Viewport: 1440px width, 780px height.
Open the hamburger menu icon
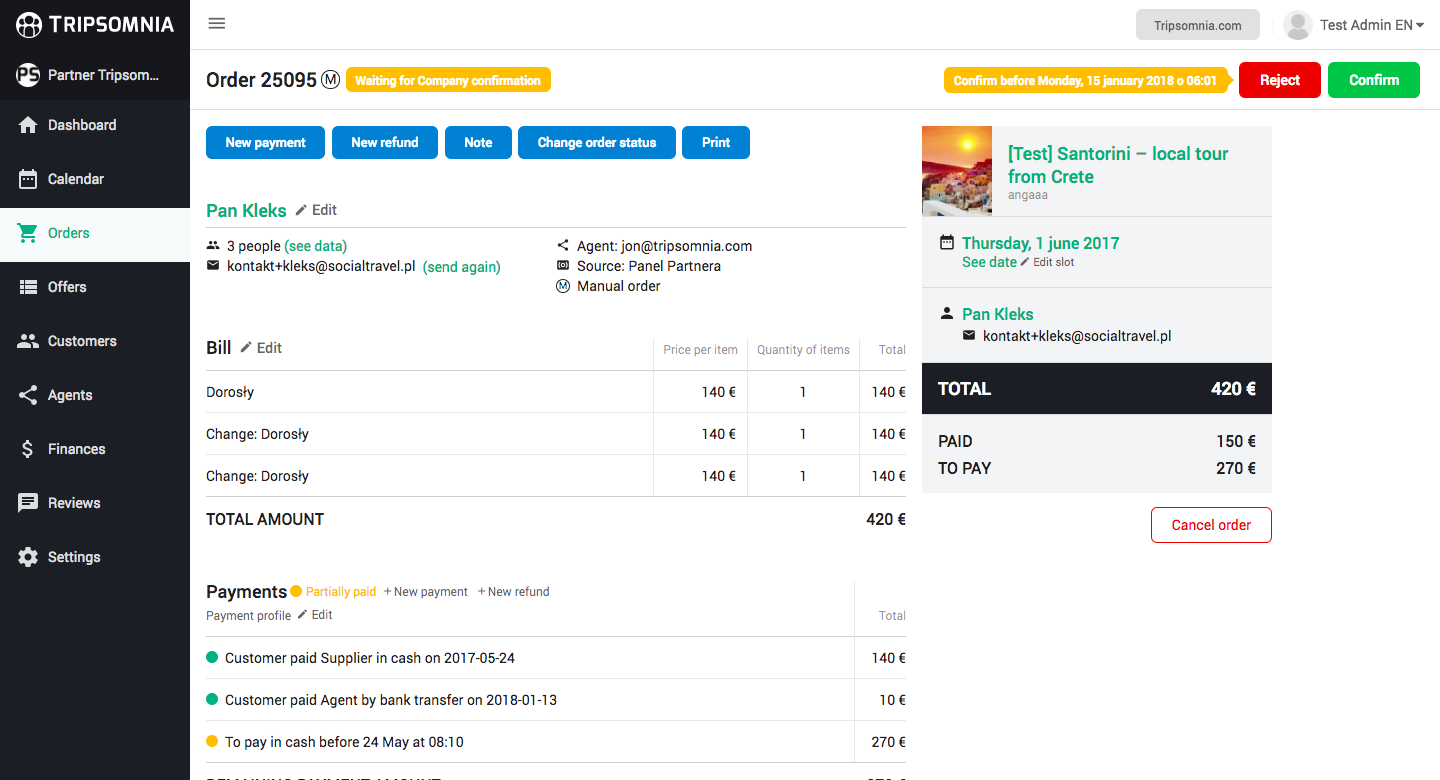[217, 24]
